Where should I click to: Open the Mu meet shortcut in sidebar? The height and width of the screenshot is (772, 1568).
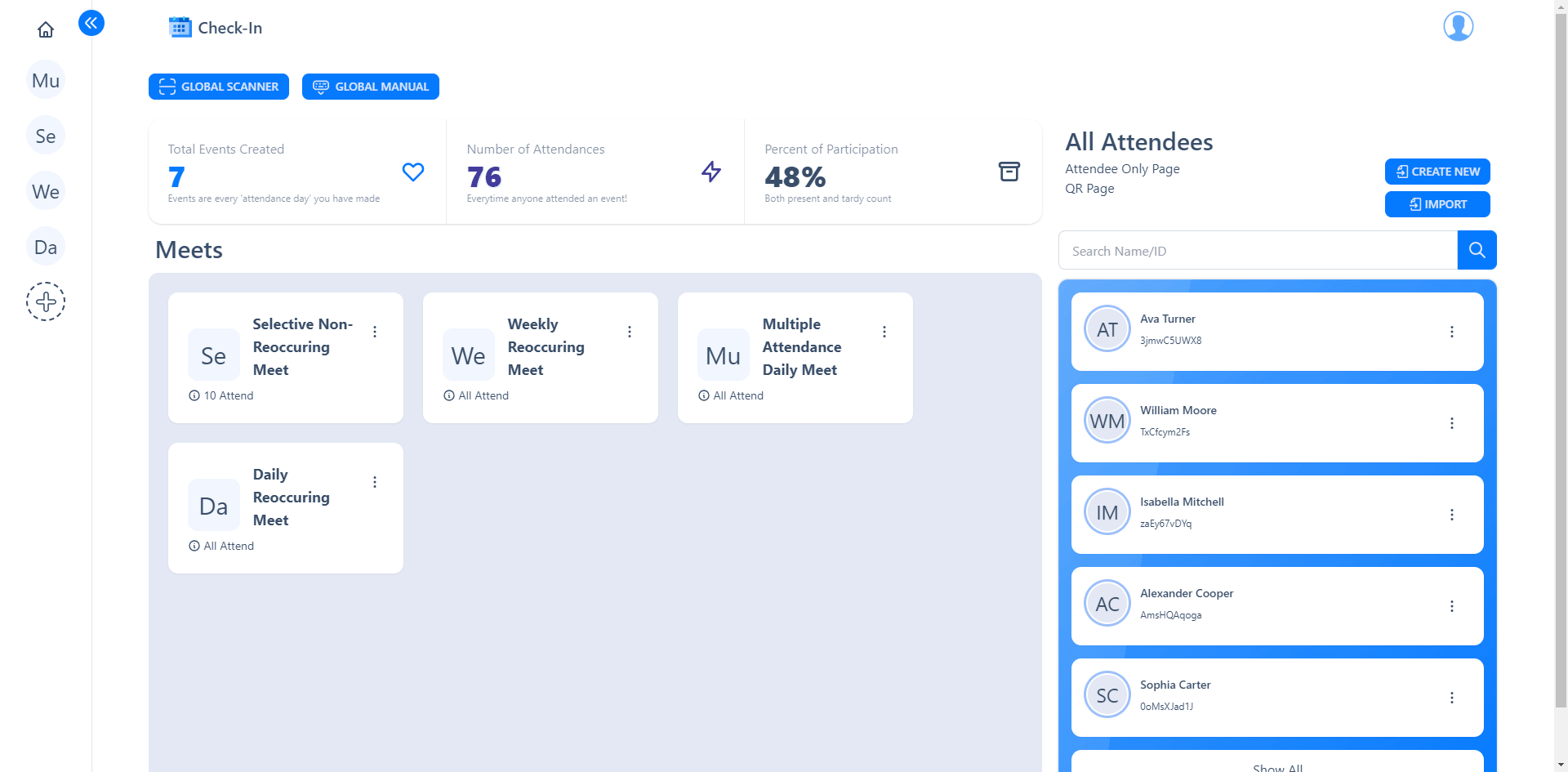coord(46,80)
